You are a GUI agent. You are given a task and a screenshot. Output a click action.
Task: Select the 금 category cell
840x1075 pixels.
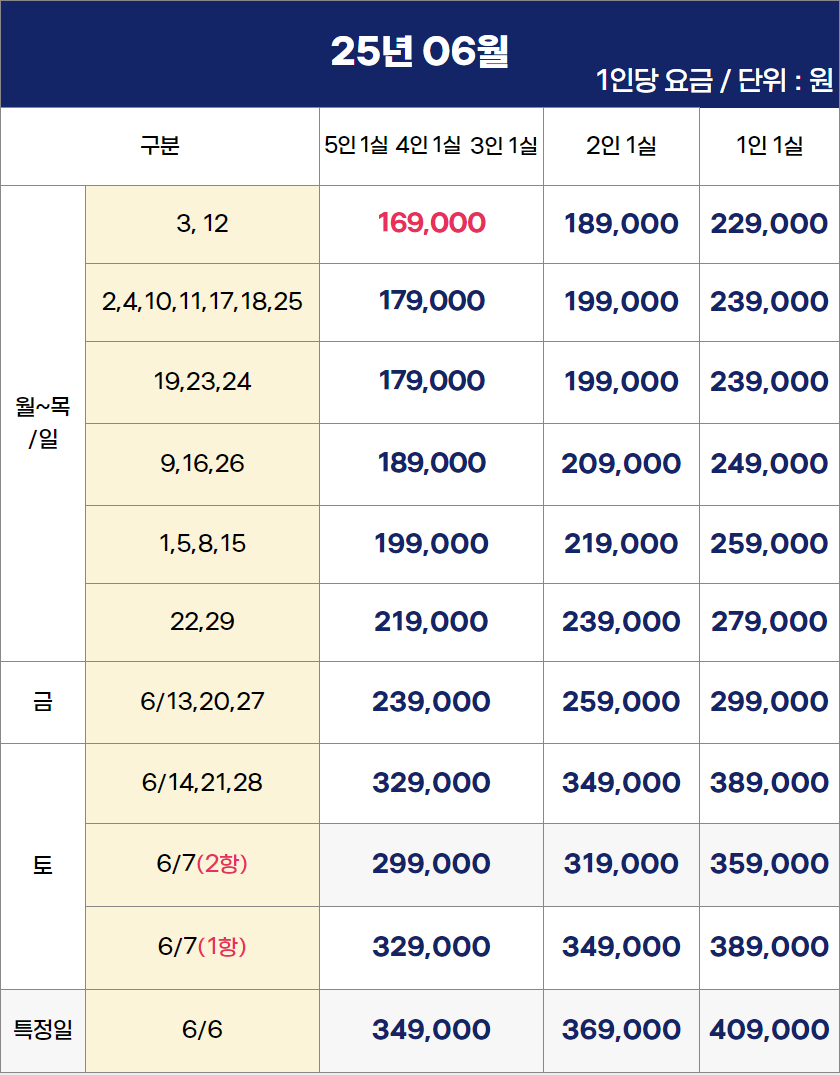[43, 702]
